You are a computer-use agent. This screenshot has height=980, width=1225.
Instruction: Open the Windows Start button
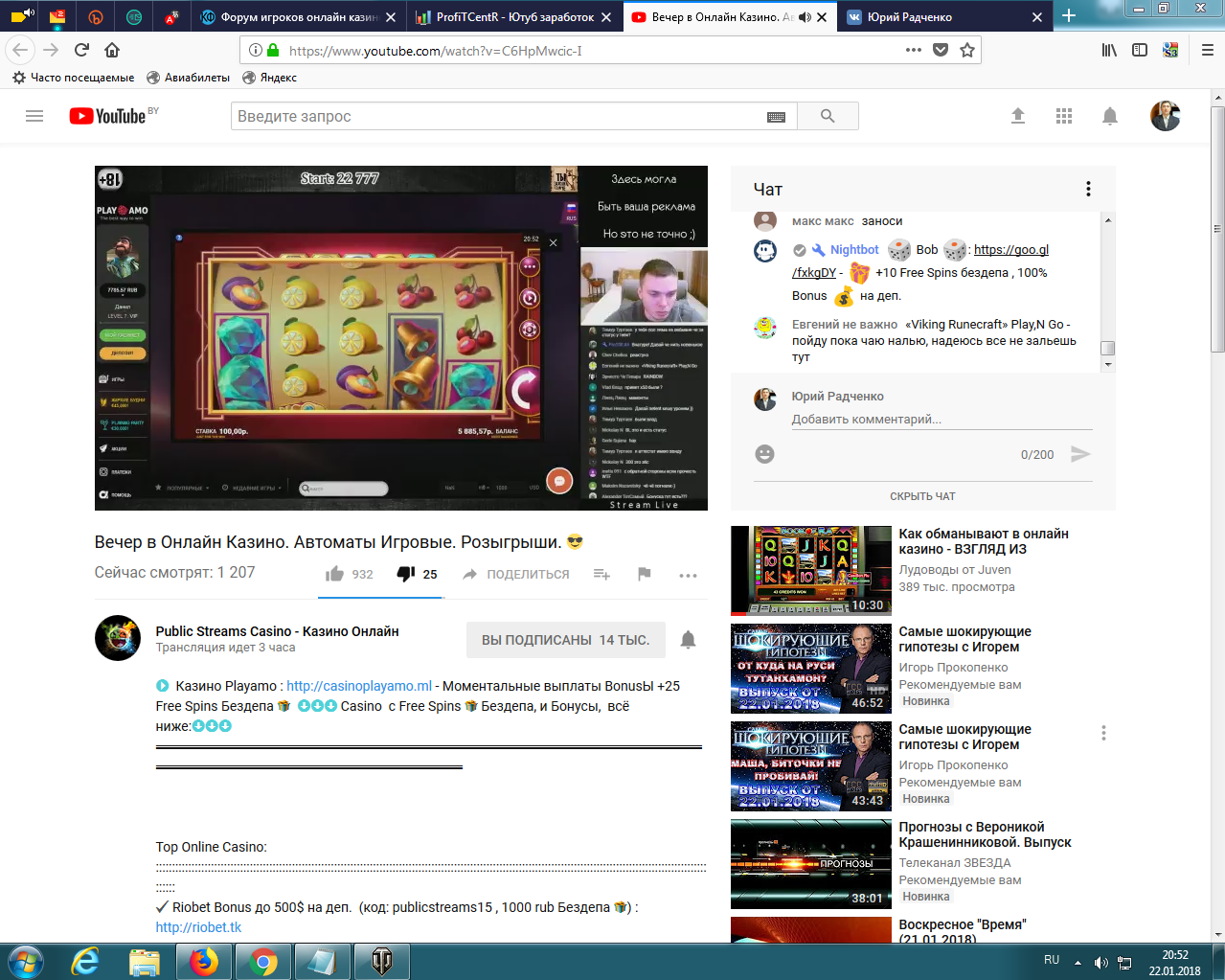coord(24,961)
